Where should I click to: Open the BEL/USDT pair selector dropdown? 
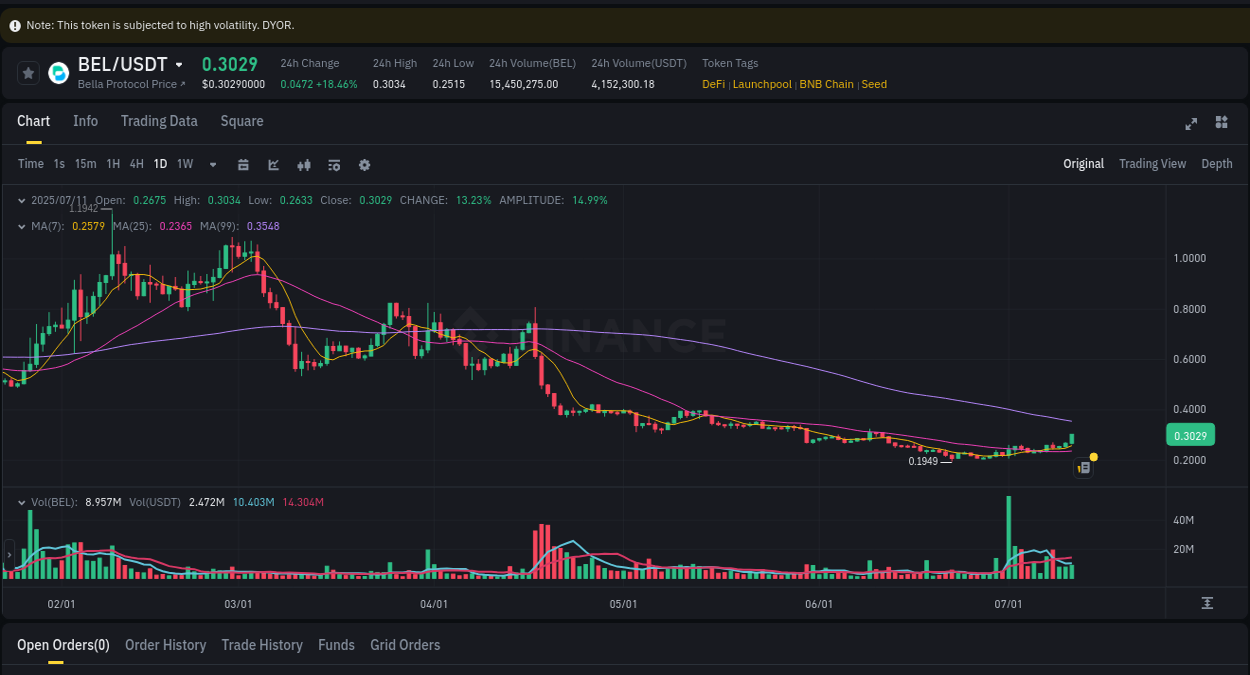coord(178,64)
